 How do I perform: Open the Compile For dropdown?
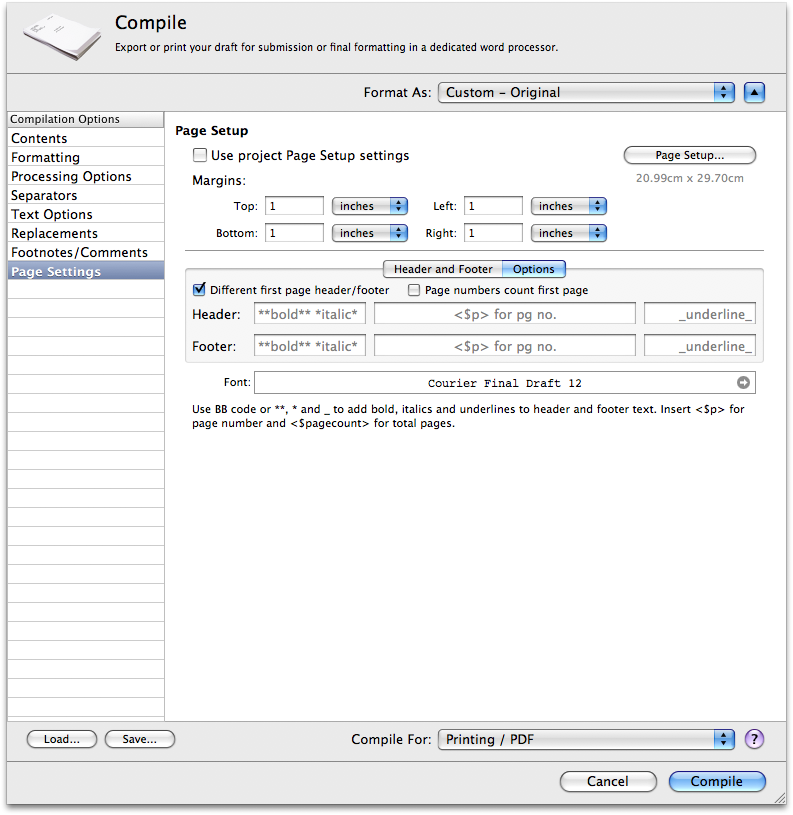[x=586, y=739]
